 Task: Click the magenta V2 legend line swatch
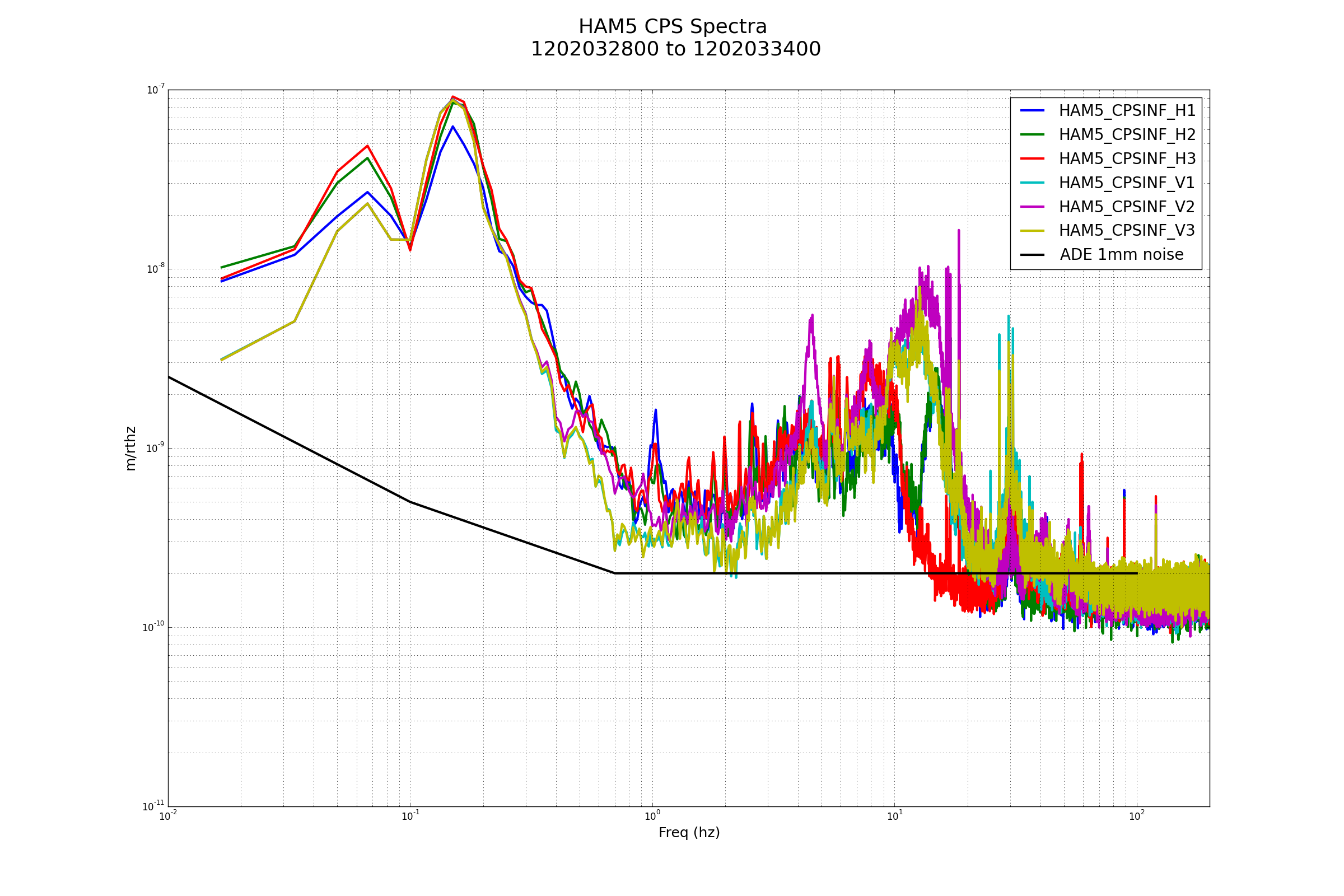[1032, 207]
